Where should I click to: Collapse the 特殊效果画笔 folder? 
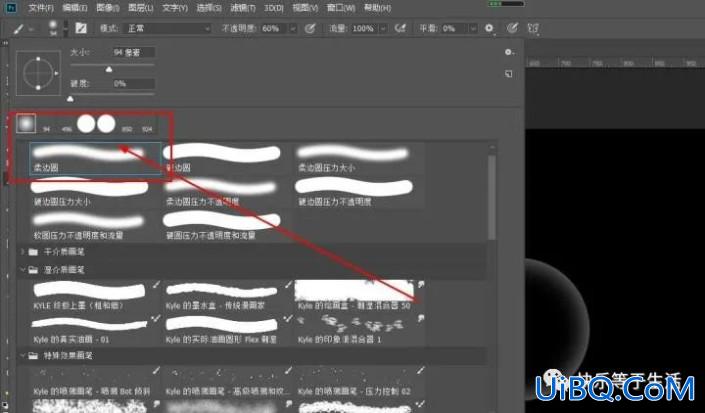[x=22, y=355]
